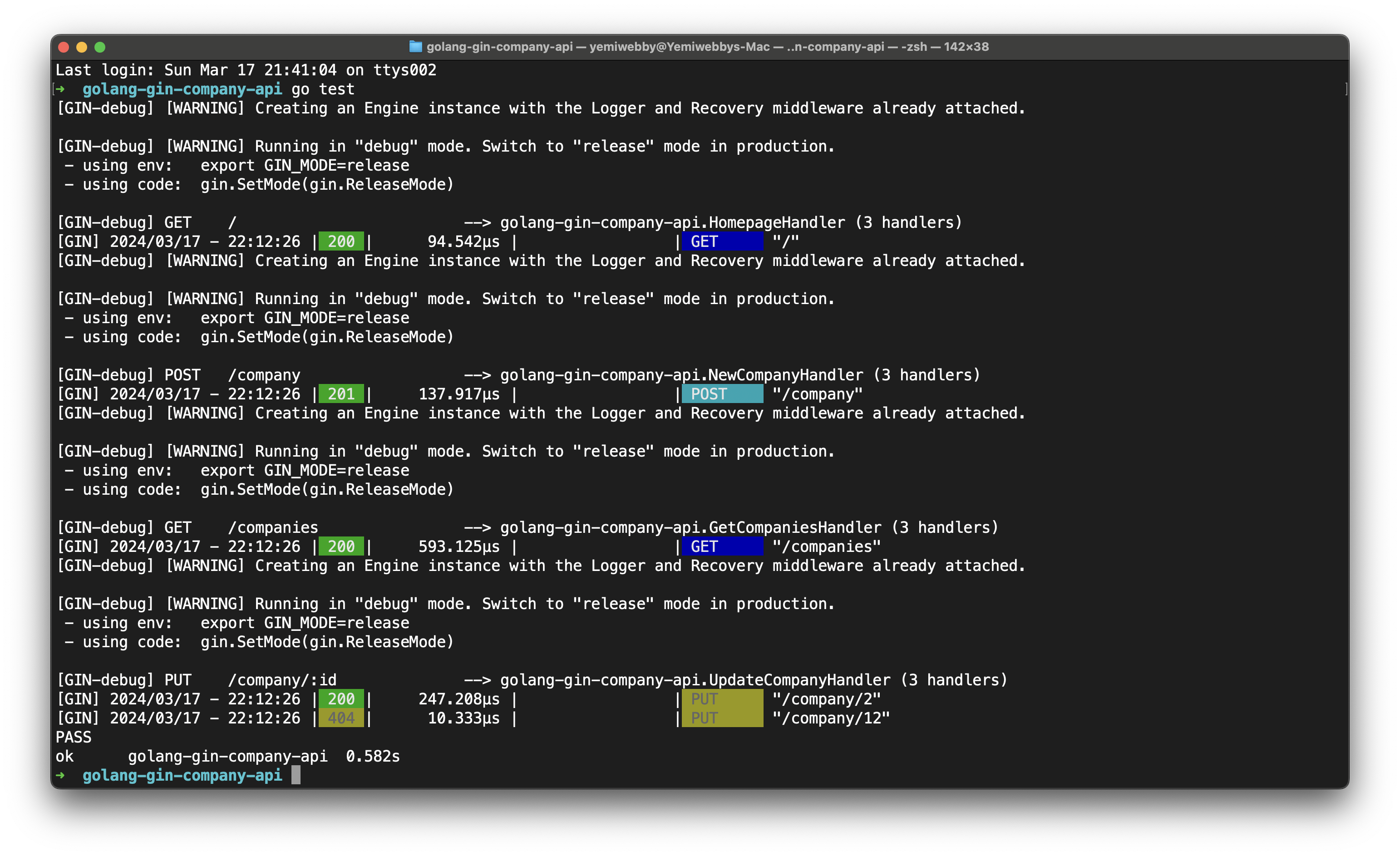The height and width of the screenshot is (856, 1400).
Task: Click the green fullscreen button
Action: [x=100, y=47]
